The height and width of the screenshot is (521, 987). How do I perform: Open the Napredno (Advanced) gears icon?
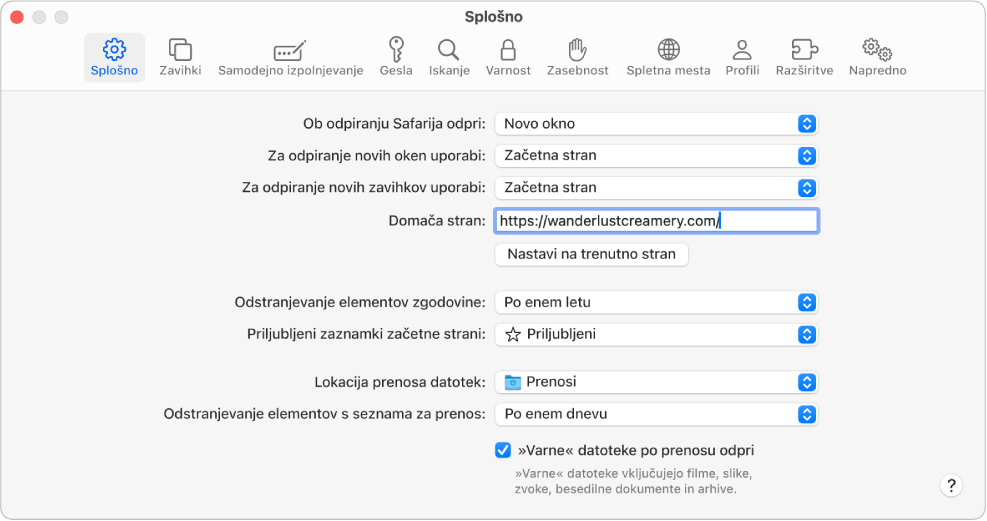[x=877, y=57]
